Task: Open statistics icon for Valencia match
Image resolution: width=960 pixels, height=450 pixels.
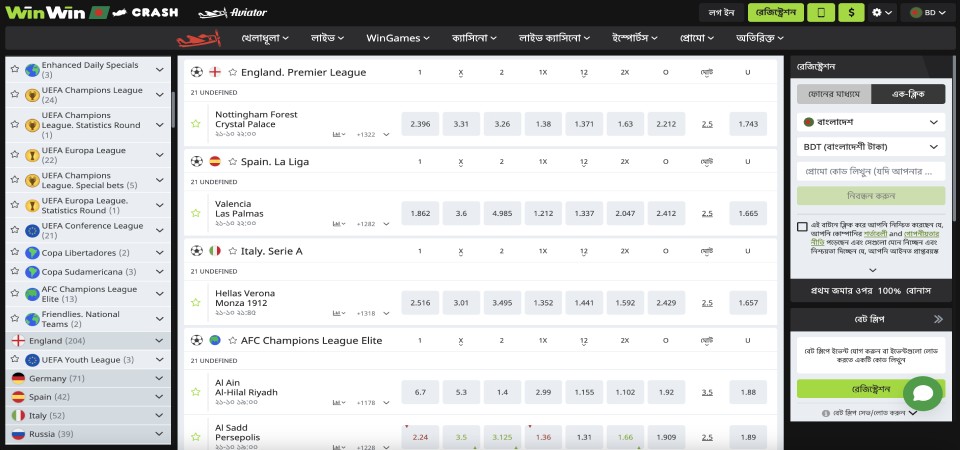Action: (338, 224)
